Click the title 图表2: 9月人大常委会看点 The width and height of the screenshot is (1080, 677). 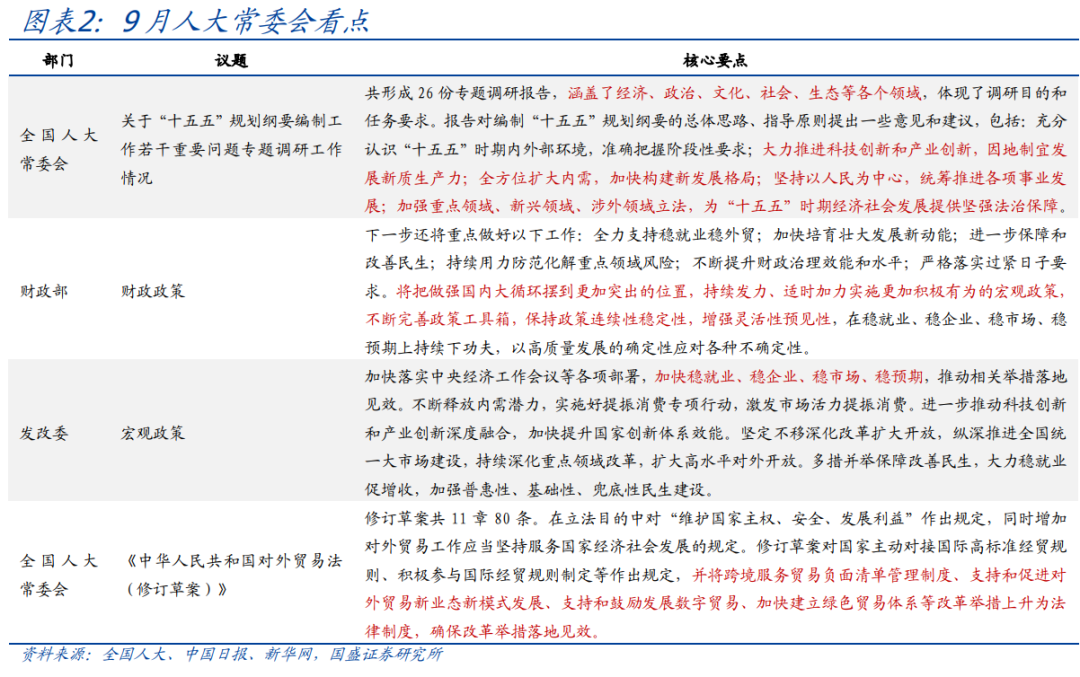196,21
